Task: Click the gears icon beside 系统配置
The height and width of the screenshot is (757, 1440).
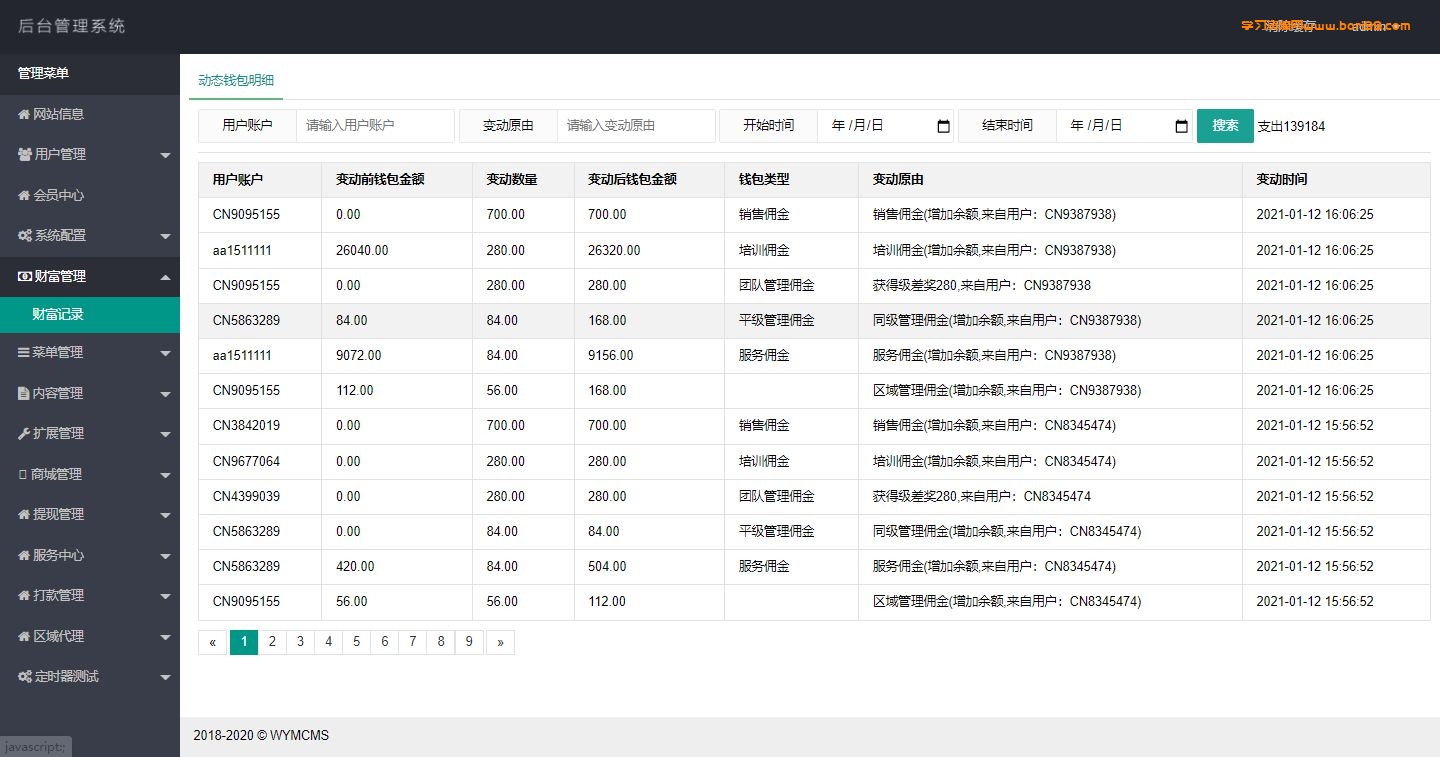Action: (x=25, y=235)
